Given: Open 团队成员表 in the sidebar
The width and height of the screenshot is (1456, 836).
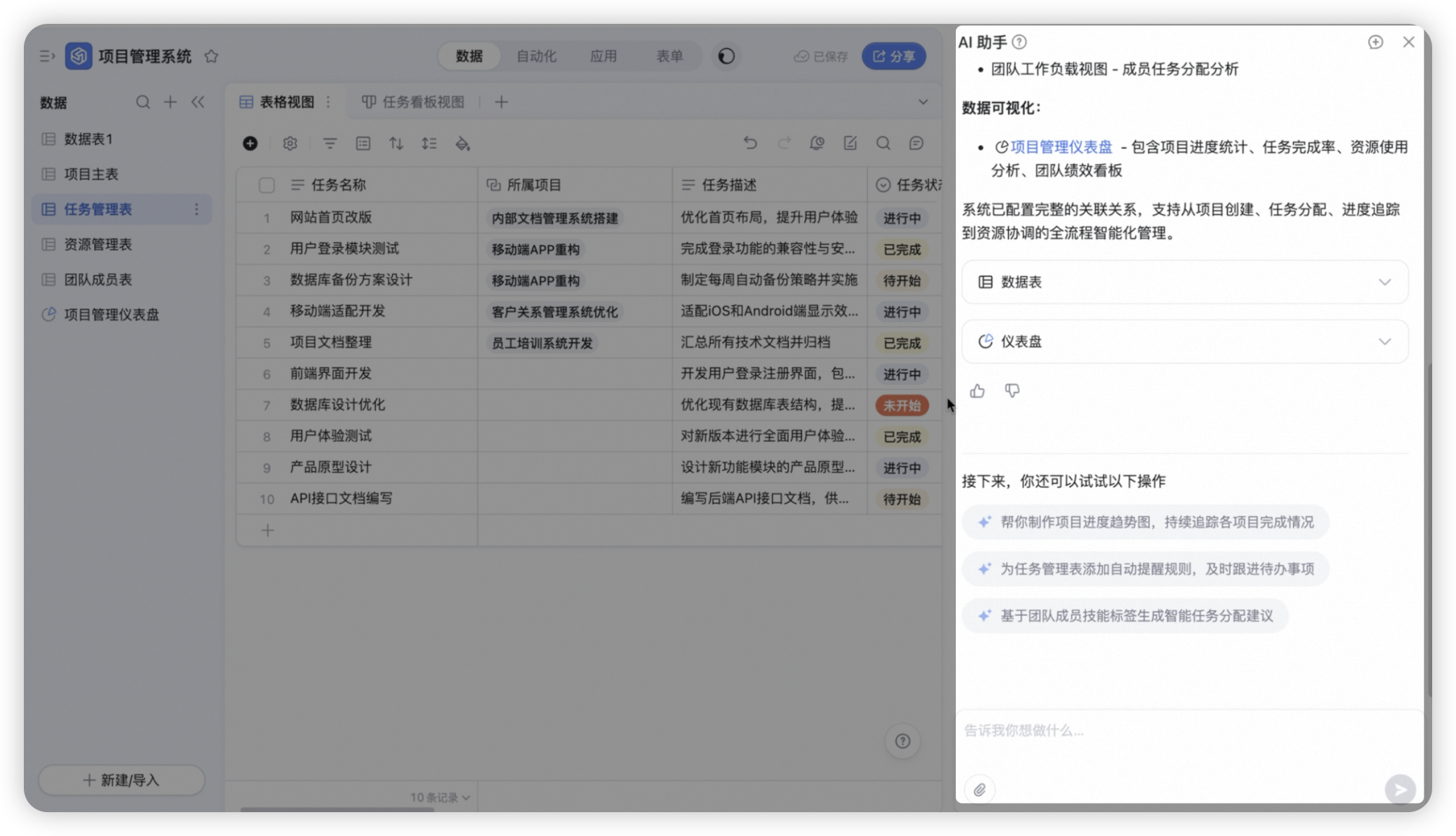Looking at the screenshot, I should pyautogui.click(x=123, y=280).
